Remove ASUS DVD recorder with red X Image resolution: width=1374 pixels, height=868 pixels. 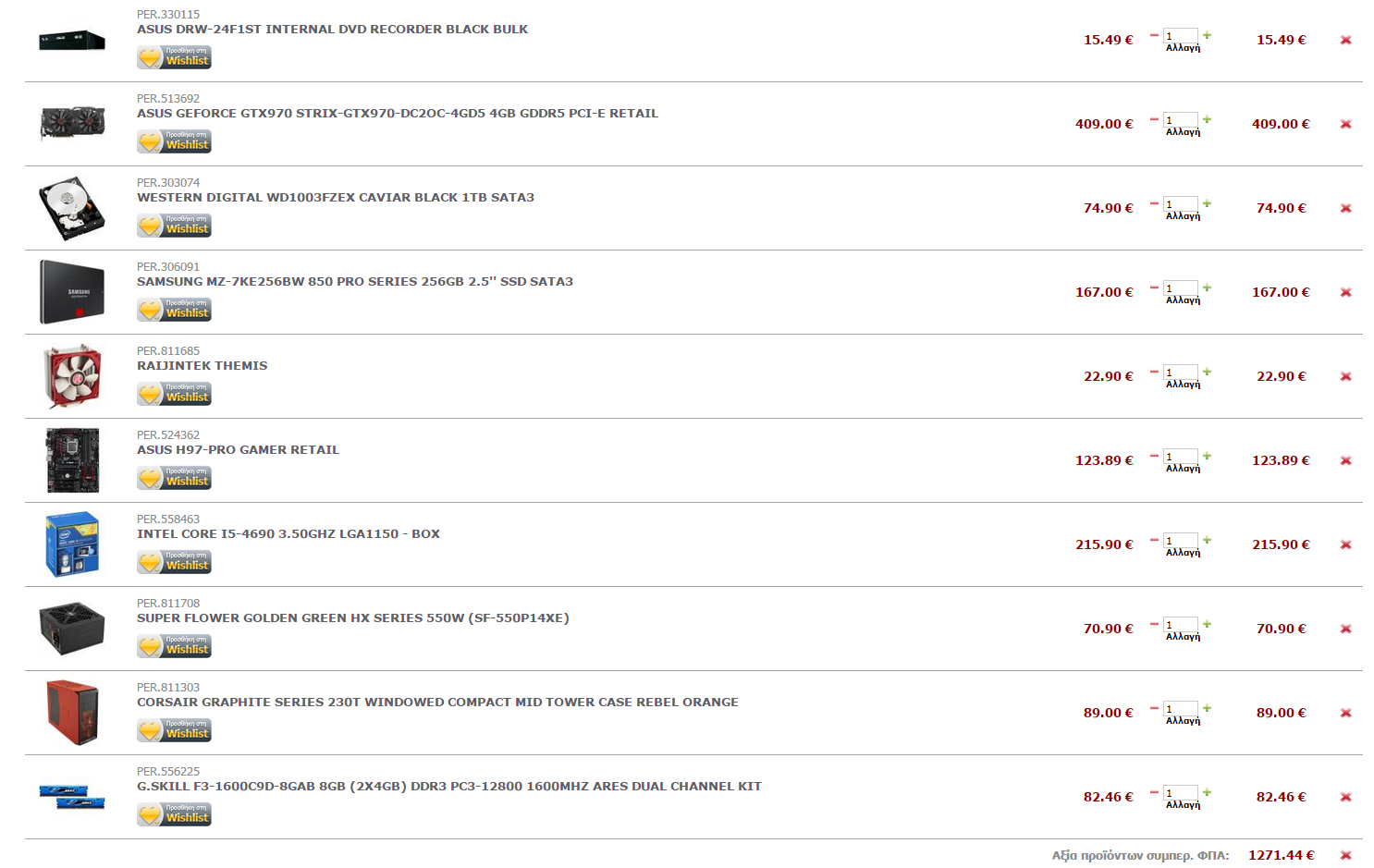(x=1345, y=40)
